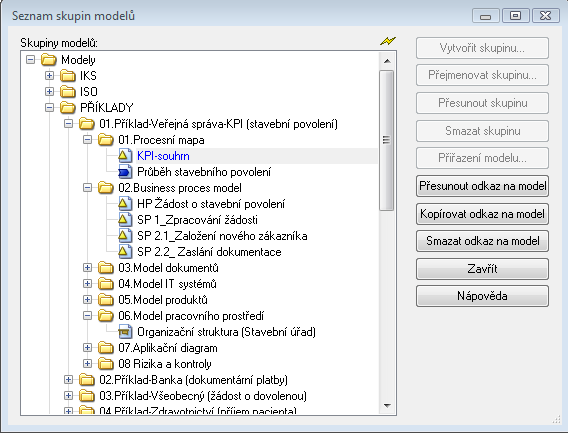Screen dimensions: 568x433
Task: Click the Modely root folder icon
Action: click(49, 59)
